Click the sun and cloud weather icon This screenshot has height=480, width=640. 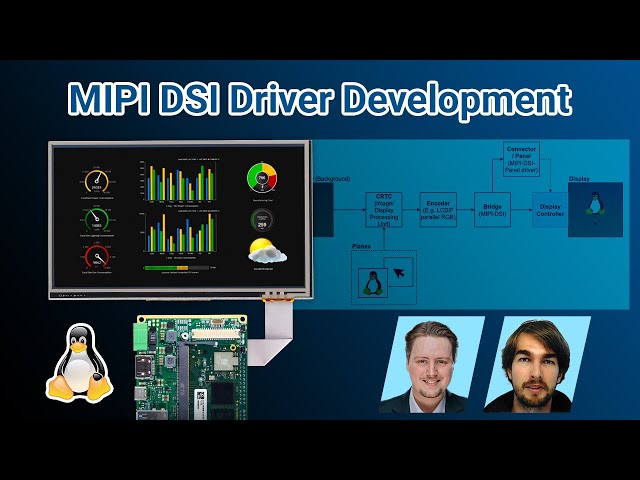[x=267, y=251]
